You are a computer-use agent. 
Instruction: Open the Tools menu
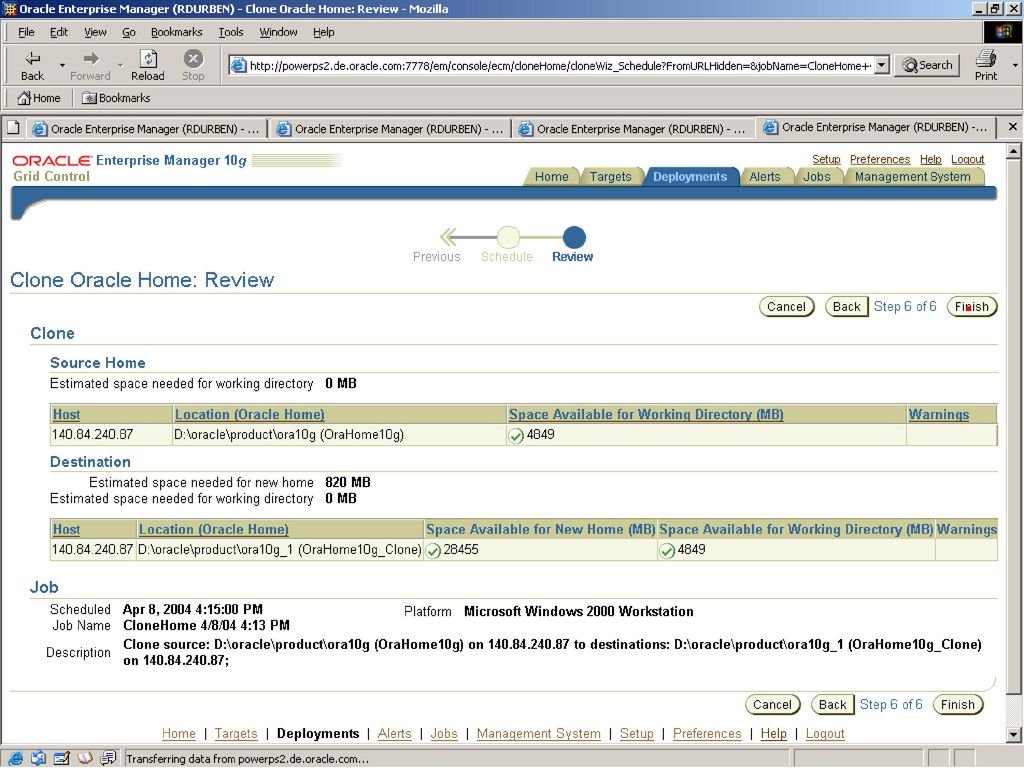231,32
